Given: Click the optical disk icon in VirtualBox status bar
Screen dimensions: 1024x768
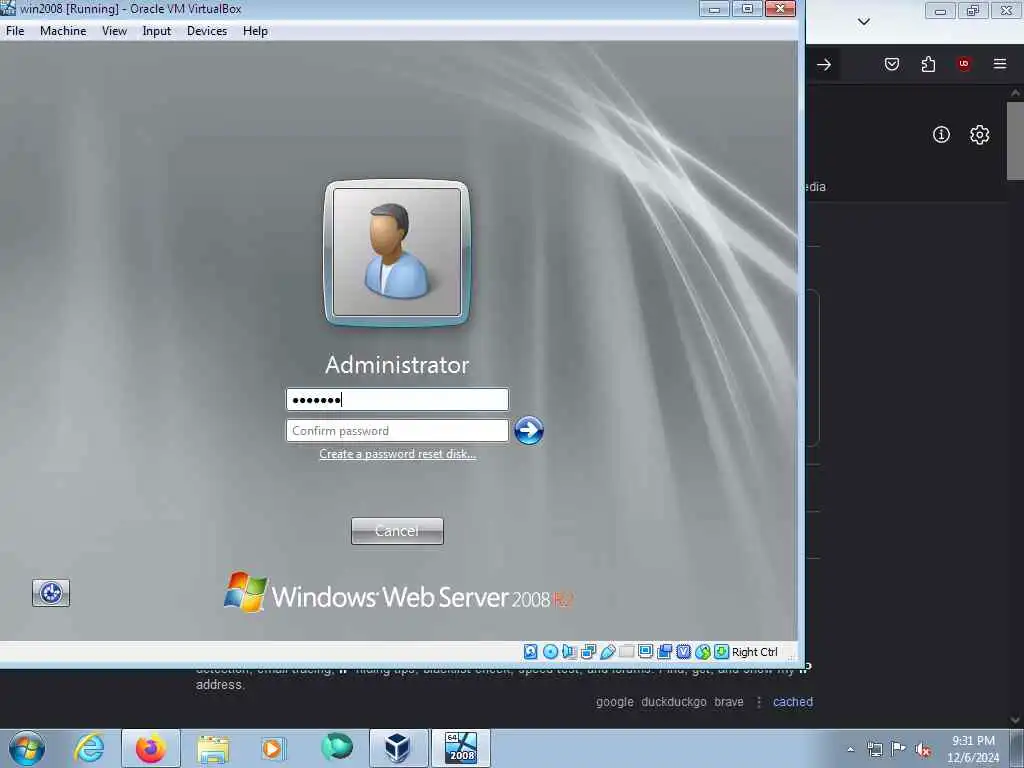Looking at the screenshot, I should click(x=551, y=651).
